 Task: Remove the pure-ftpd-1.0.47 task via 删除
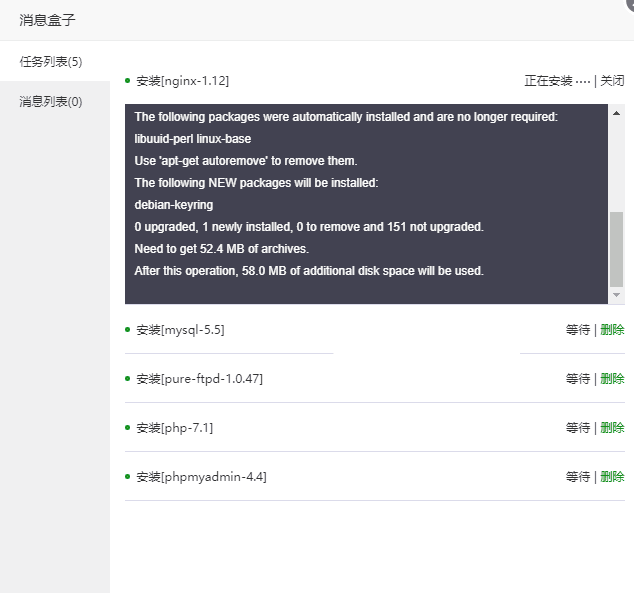(x=612, y=379)
